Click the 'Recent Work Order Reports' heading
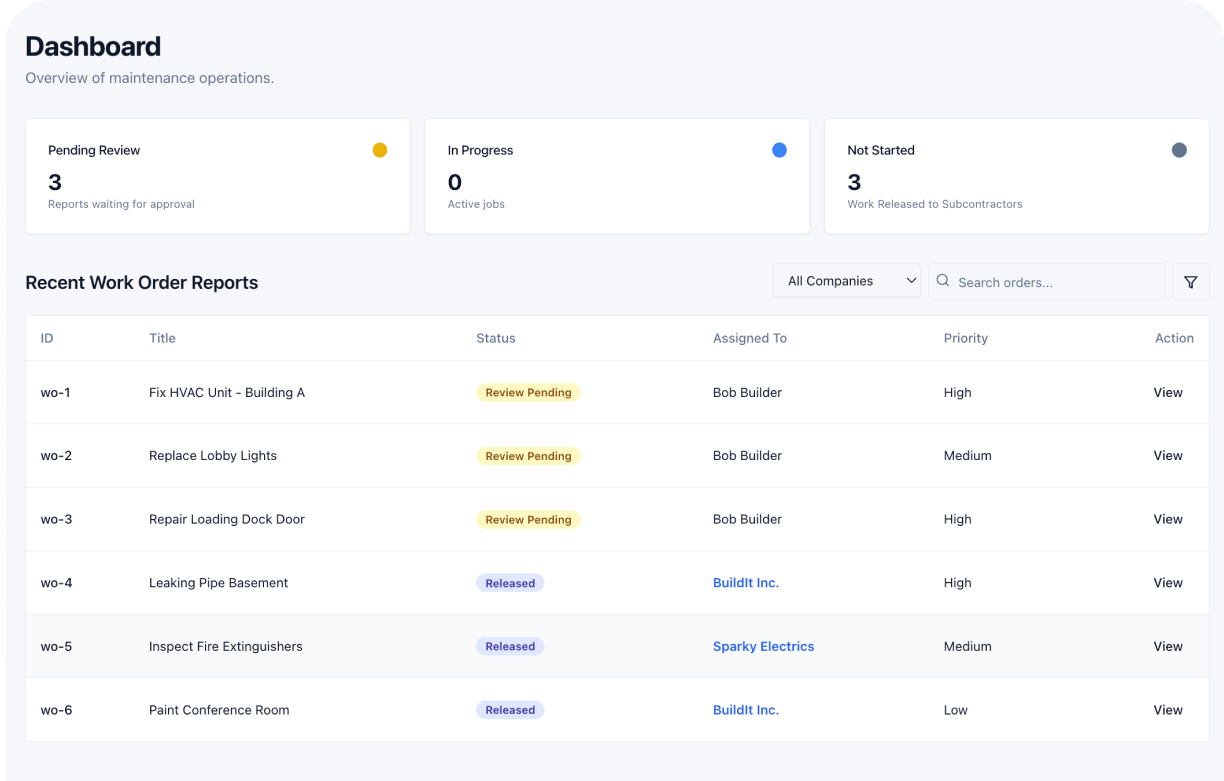 tap(142, 283)
